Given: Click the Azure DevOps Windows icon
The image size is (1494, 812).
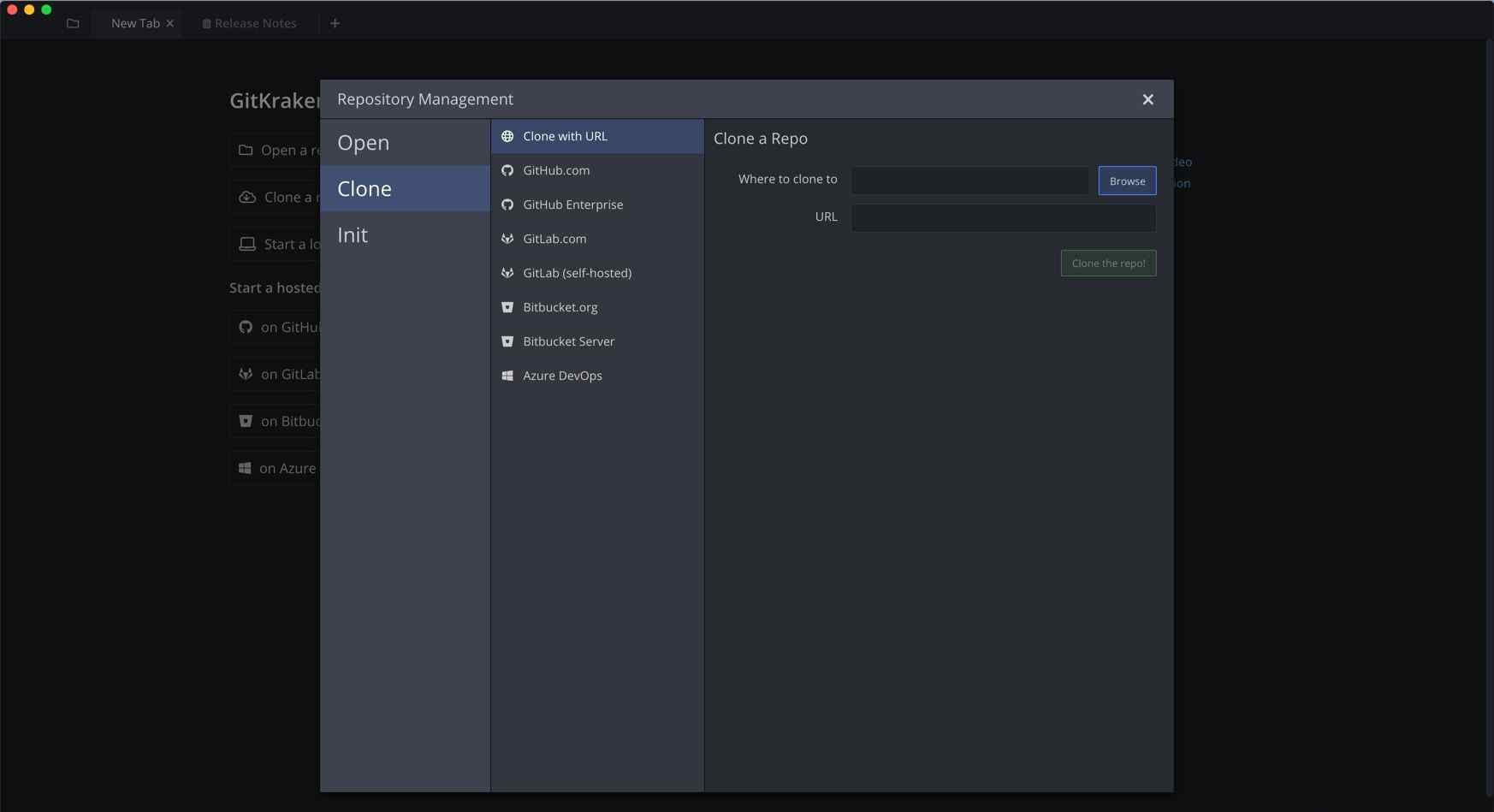Looking at the screenshot, I should (507, 376).
